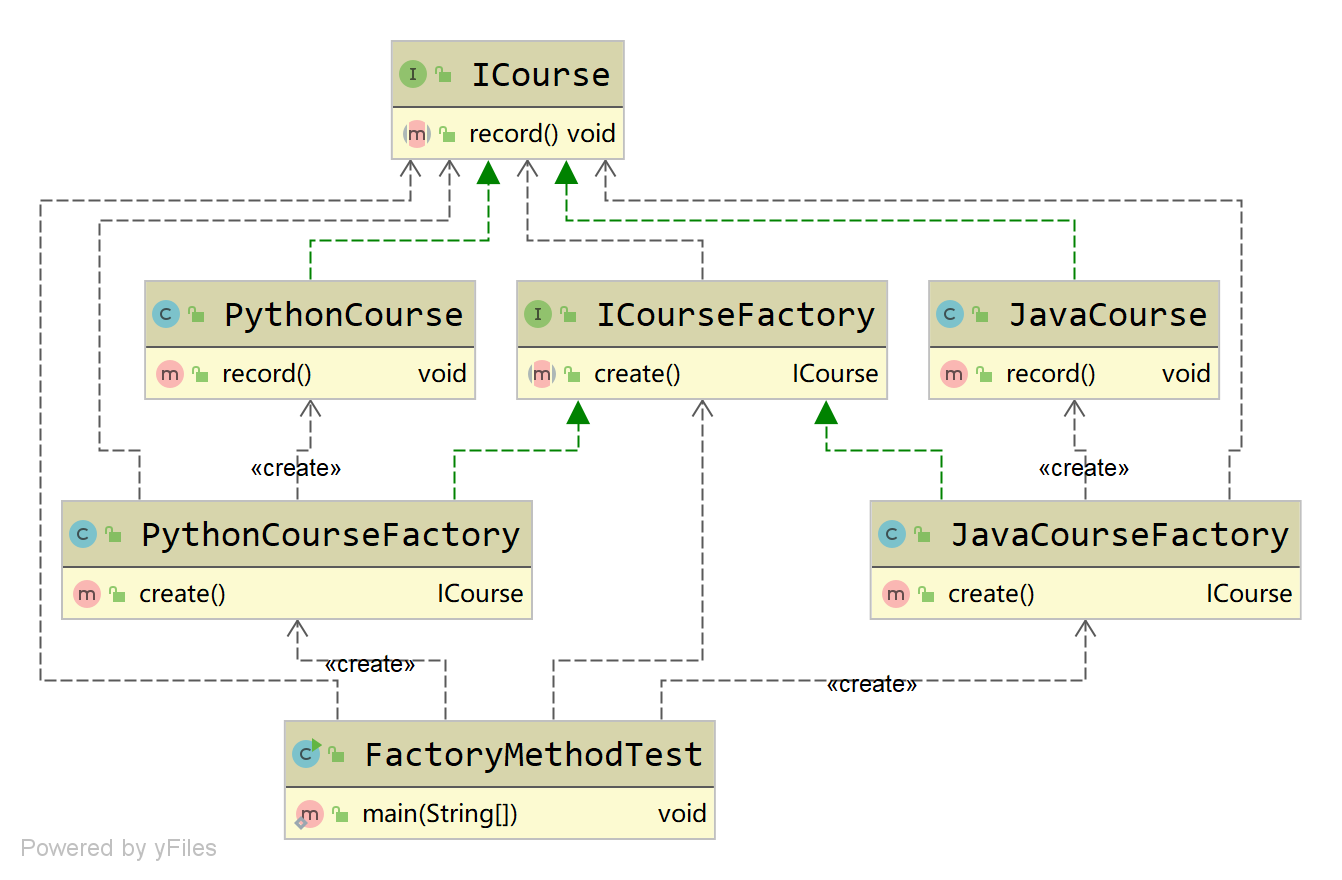The width and height of the screenshot is (1342, 880).
Task: Select the FactoryMethodTest class name
Action: coord(534,755)
